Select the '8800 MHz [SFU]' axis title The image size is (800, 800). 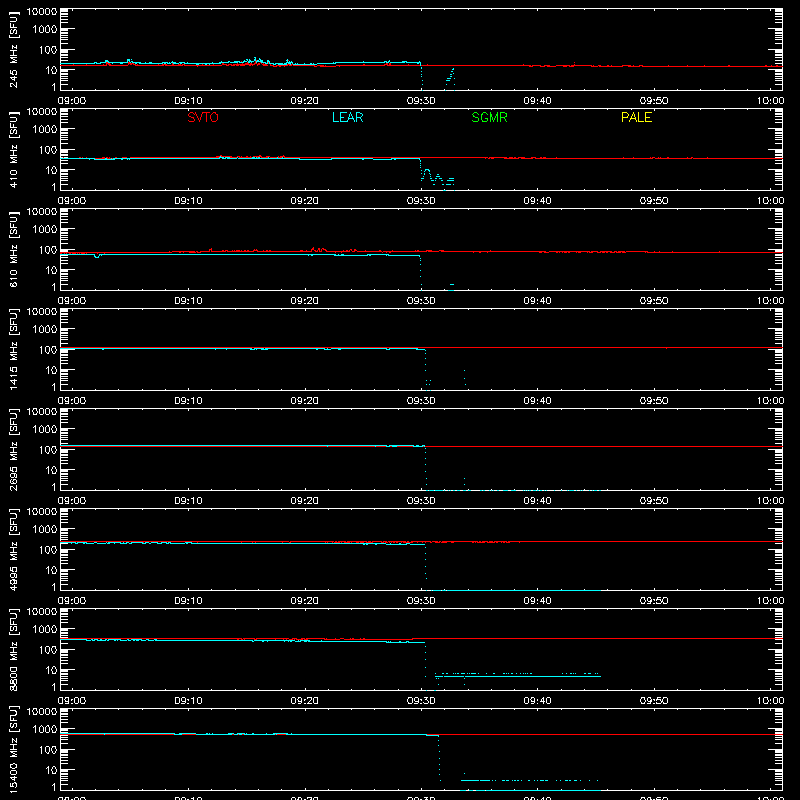(x=14, y=649)
